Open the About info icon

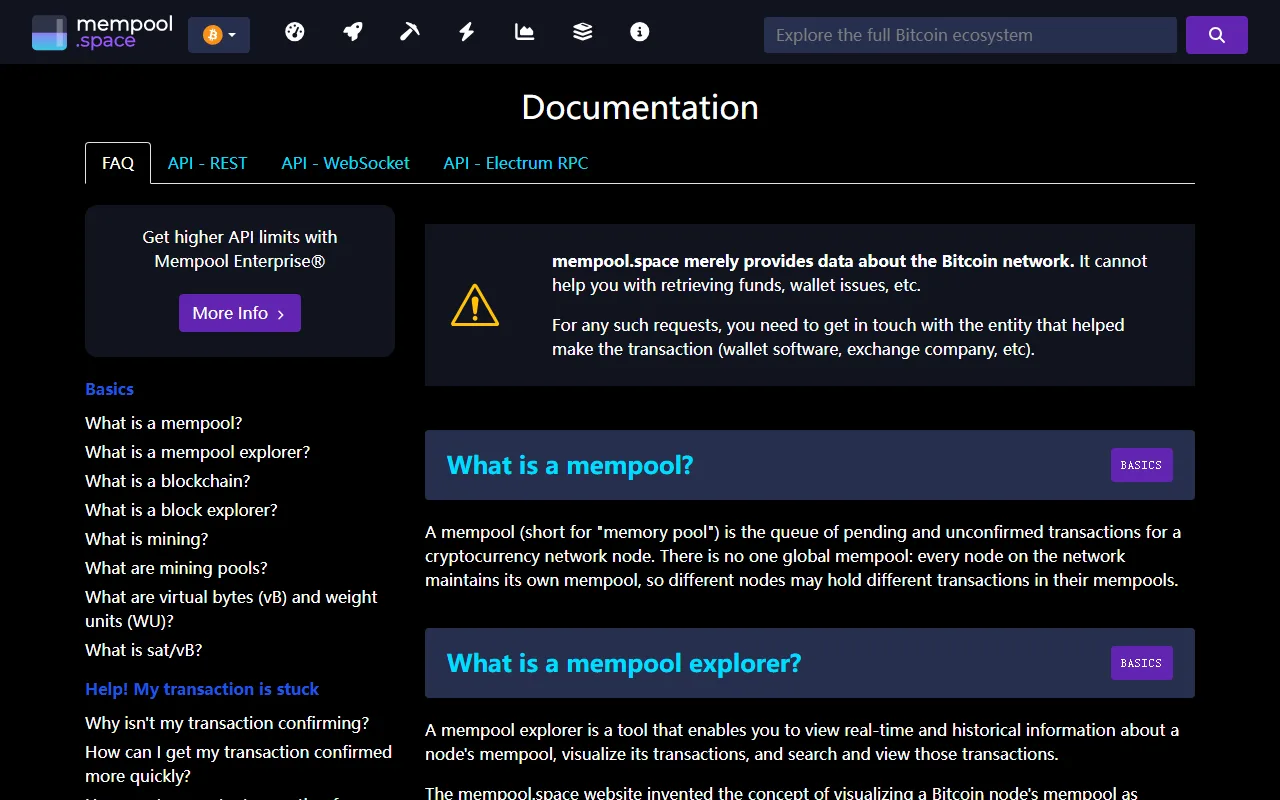click(640, 32)
